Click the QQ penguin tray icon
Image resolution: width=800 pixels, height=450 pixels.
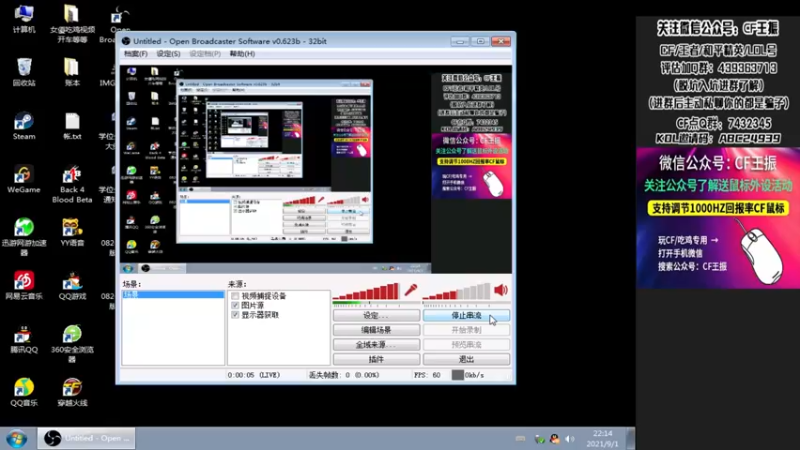tap(555, 439)
